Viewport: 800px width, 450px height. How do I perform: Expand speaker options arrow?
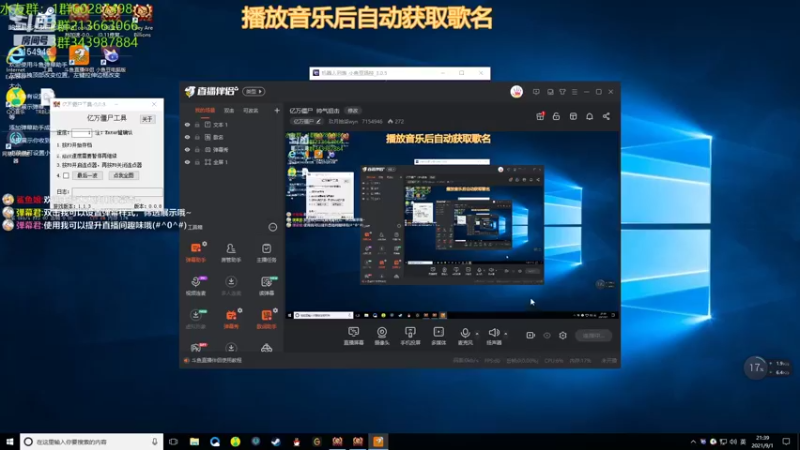pos(506,334)
